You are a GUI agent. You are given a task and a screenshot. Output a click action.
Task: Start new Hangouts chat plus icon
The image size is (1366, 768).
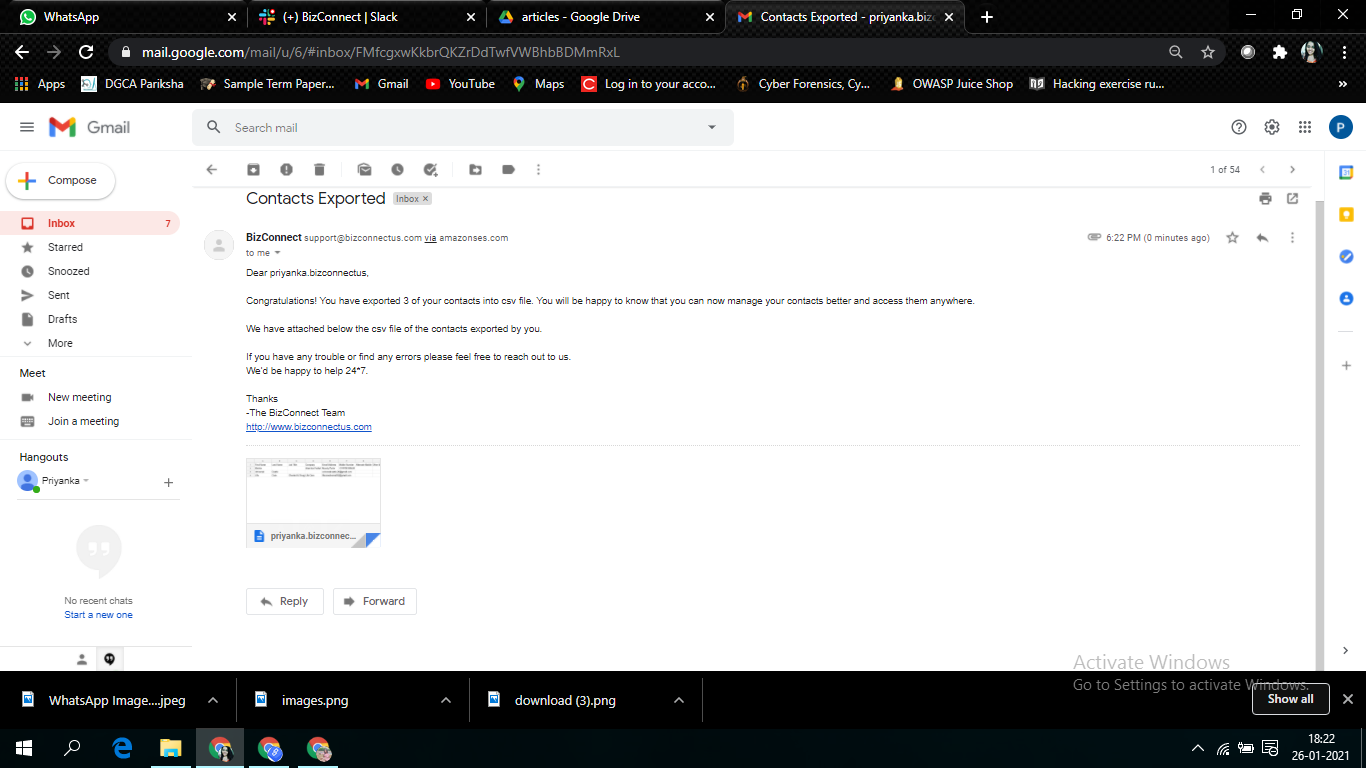coord(168,482)
